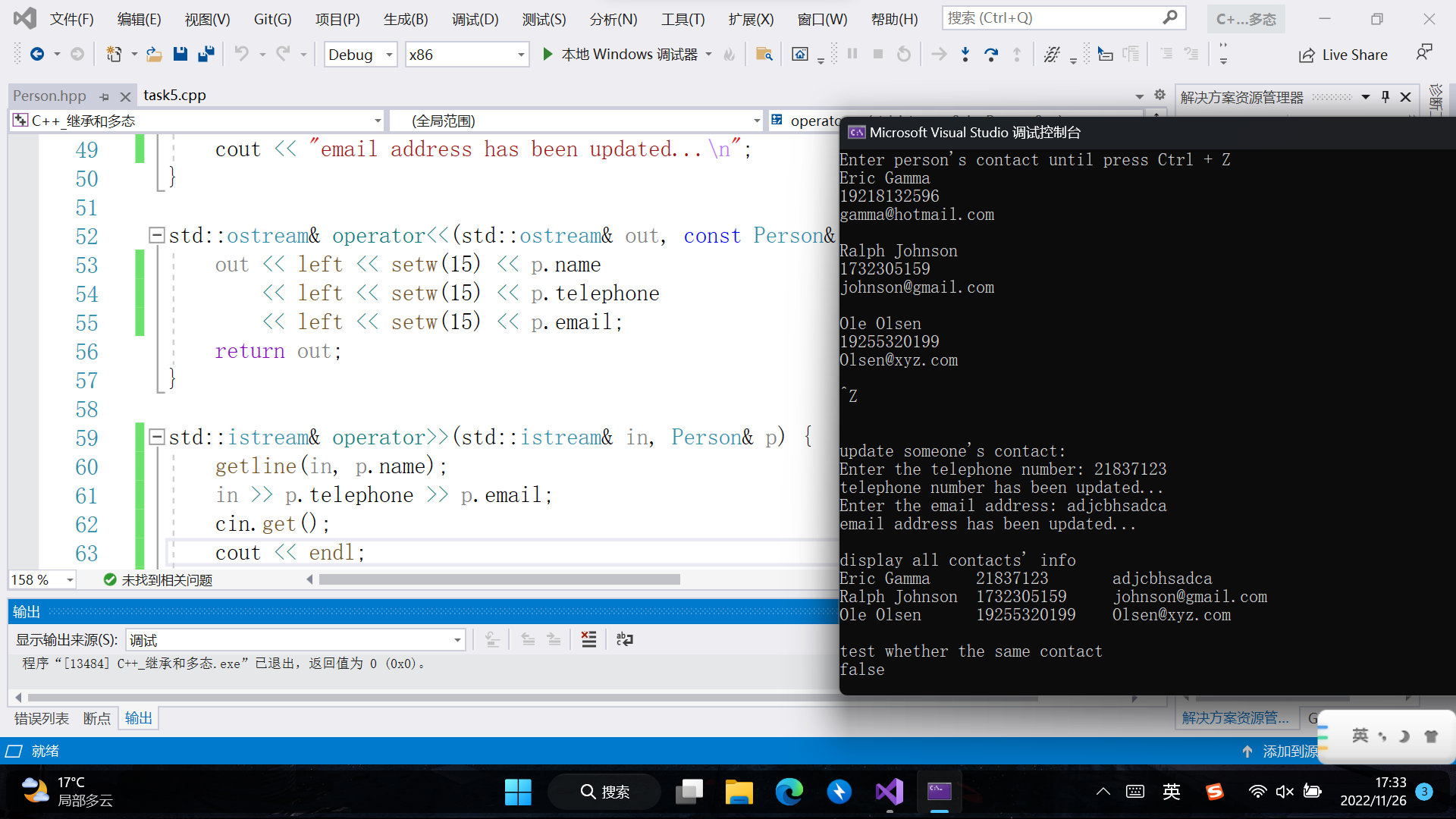Viewport: 1456px width, 819px height.
Task: Expand the x86 platform dropdown
Action: click(521, 55)
